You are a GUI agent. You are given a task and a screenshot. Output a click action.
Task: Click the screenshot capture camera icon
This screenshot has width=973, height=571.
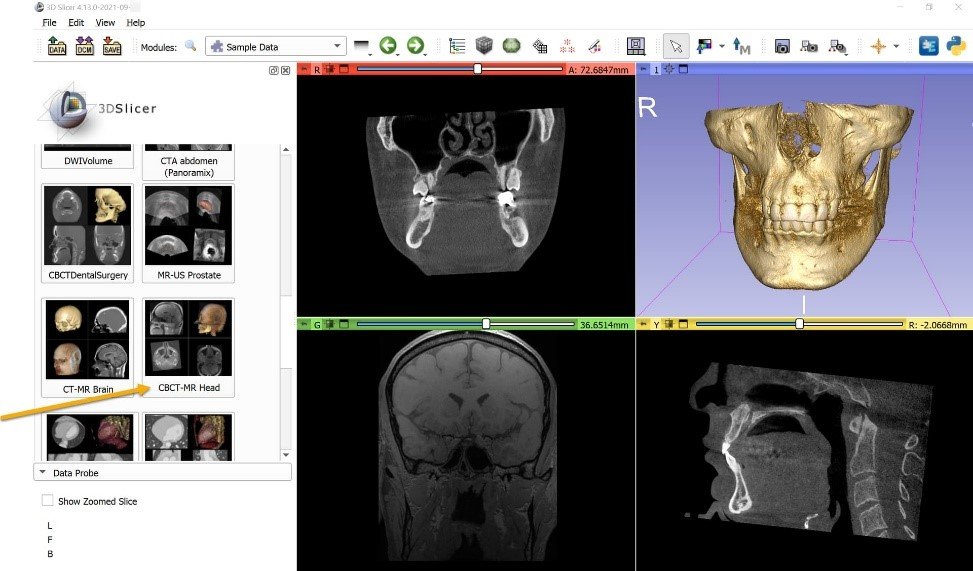coord(782,46)
